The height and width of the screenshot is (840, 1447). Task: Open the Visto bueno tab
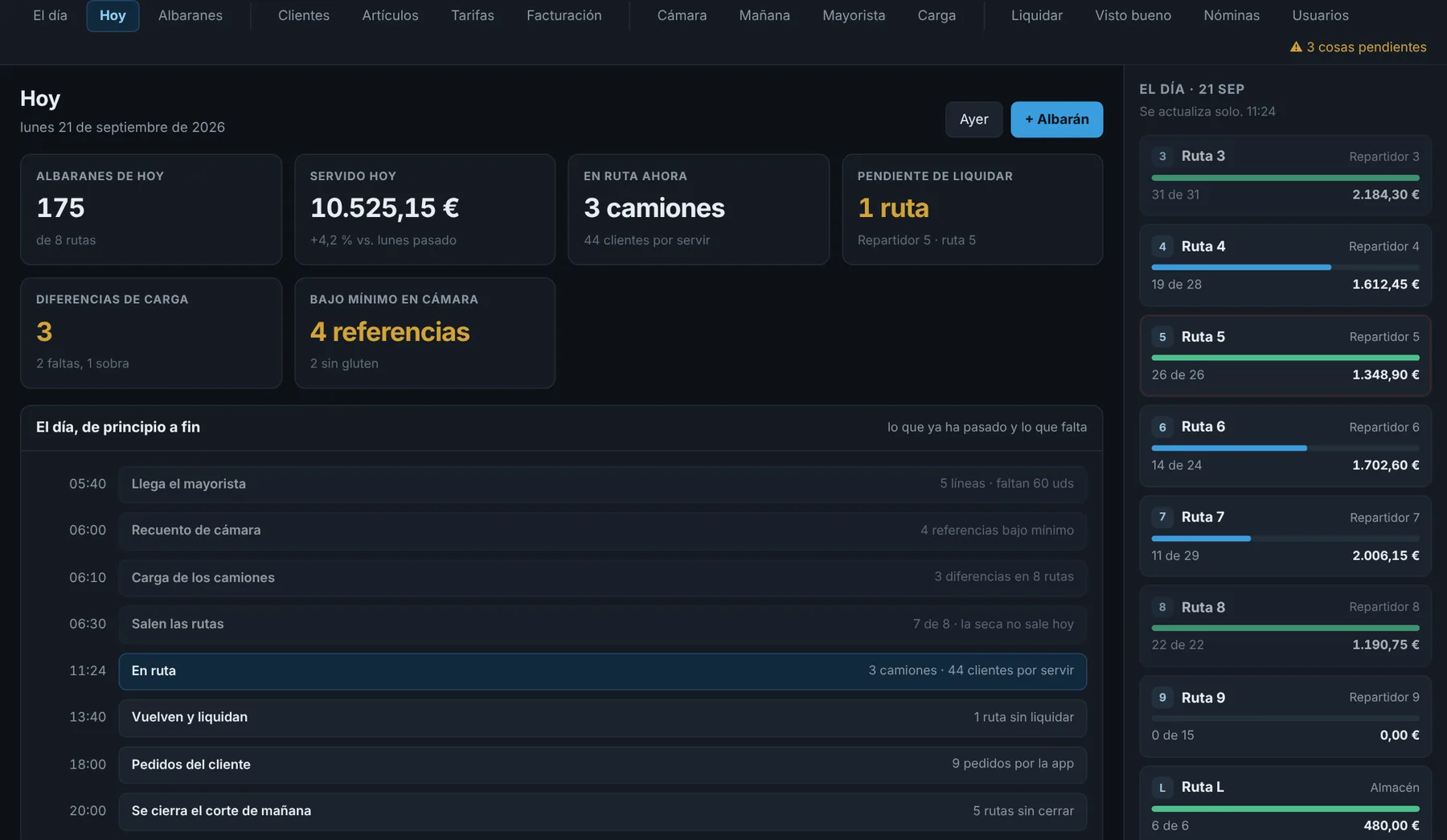[x=1133, y=15]
